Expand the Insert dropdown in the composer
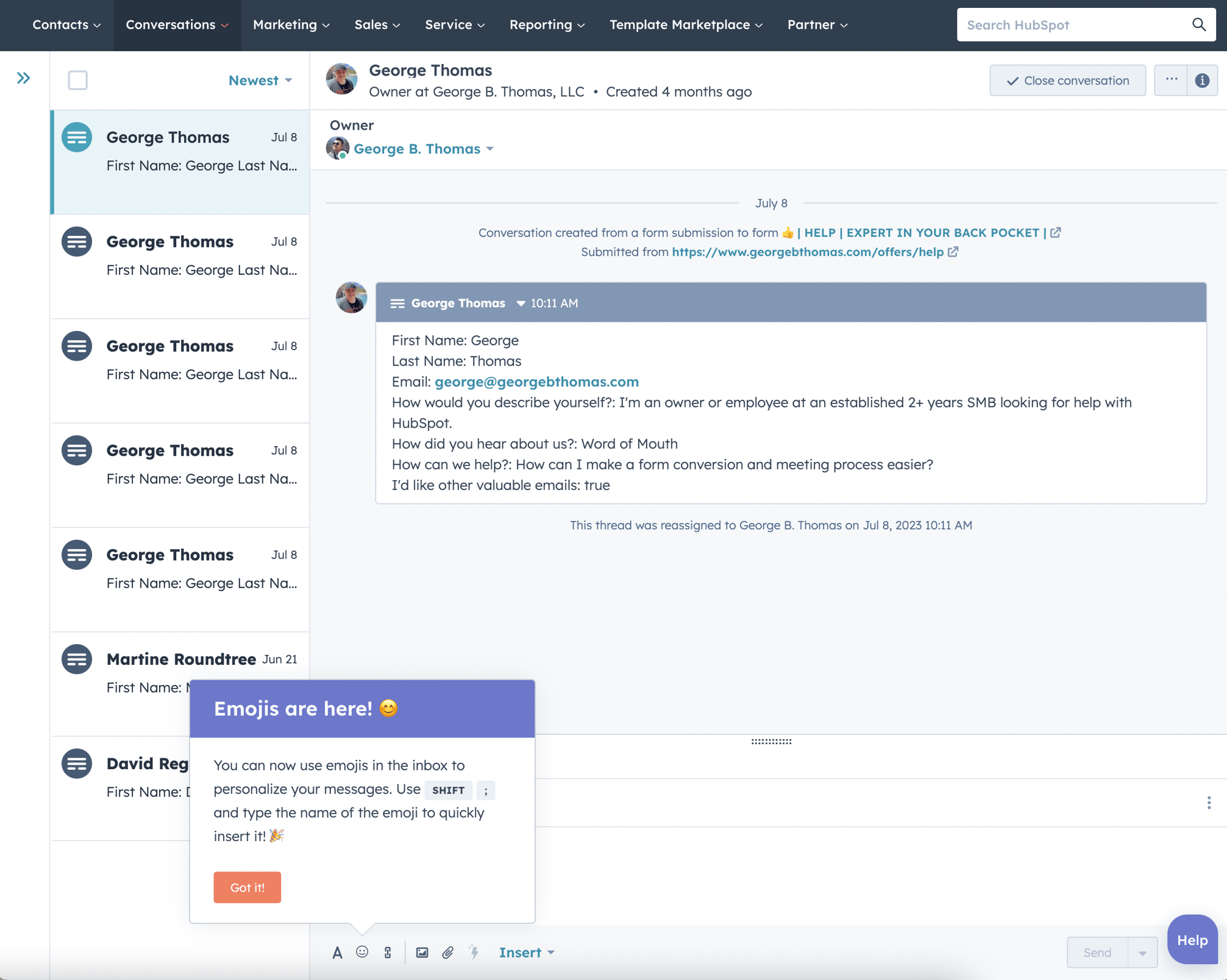 click(x=525, y=952)
